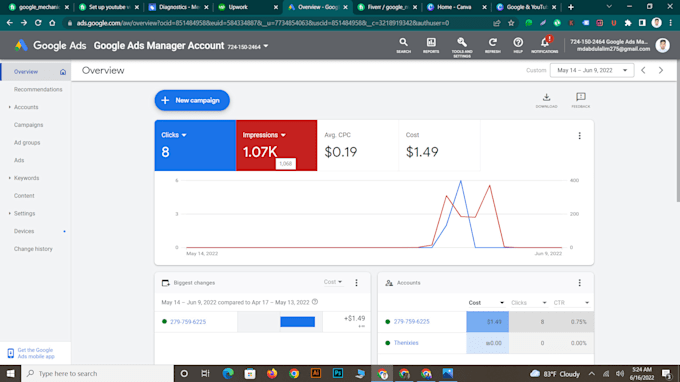Open the date range dropdown May 14 – Jun 9

point(592,70)
